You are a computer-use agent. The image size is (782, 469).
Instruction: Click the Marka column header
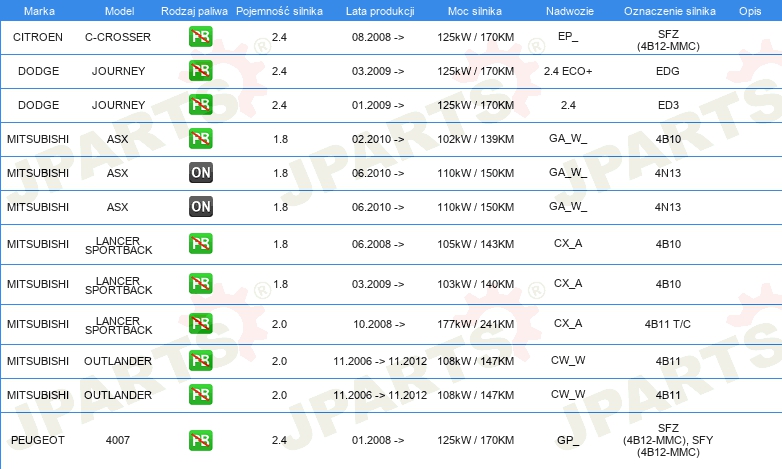coord(39,11)
